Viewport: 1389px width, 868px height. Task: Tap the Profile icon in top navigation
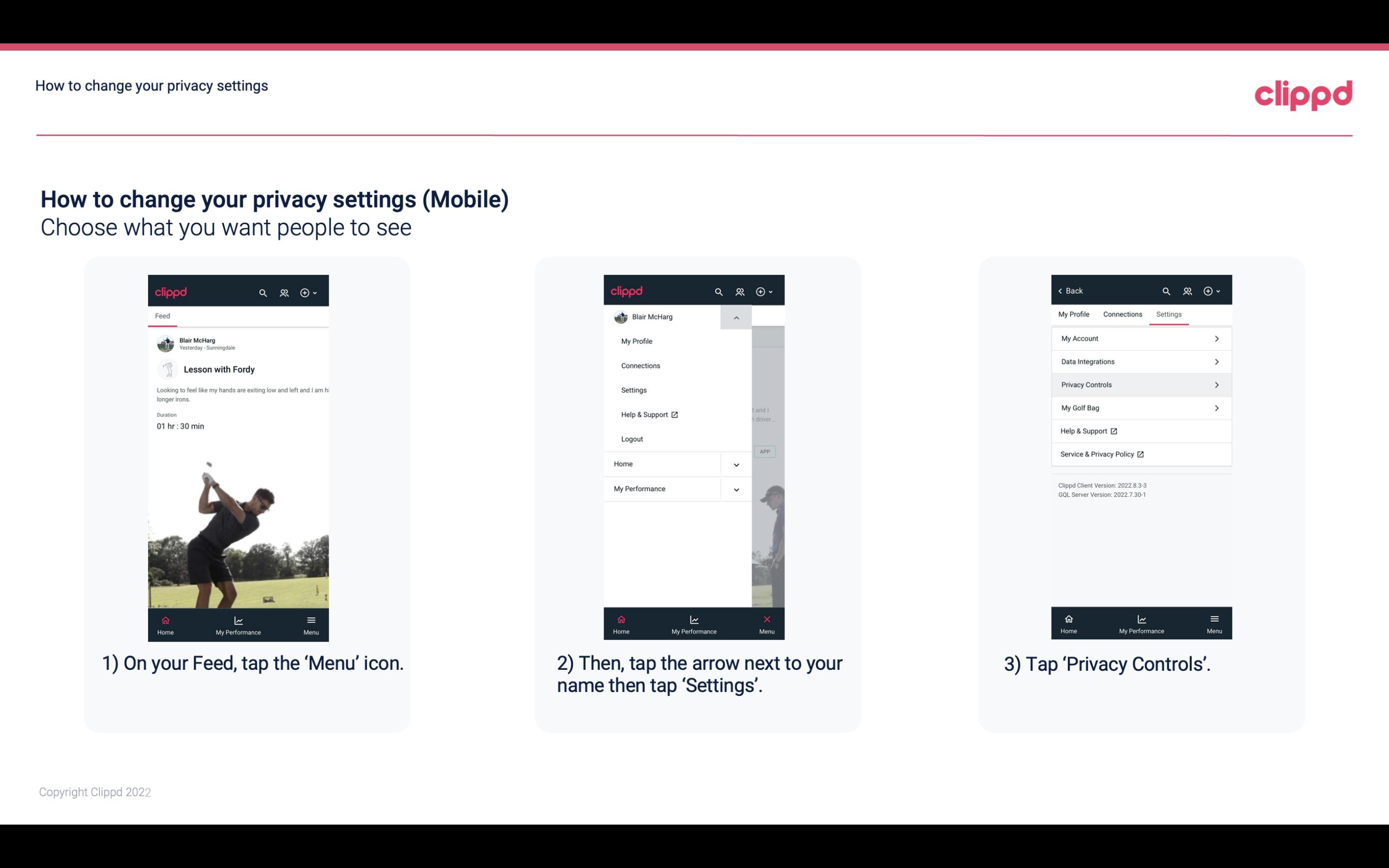pyautogui.click(x=285, y=291)
